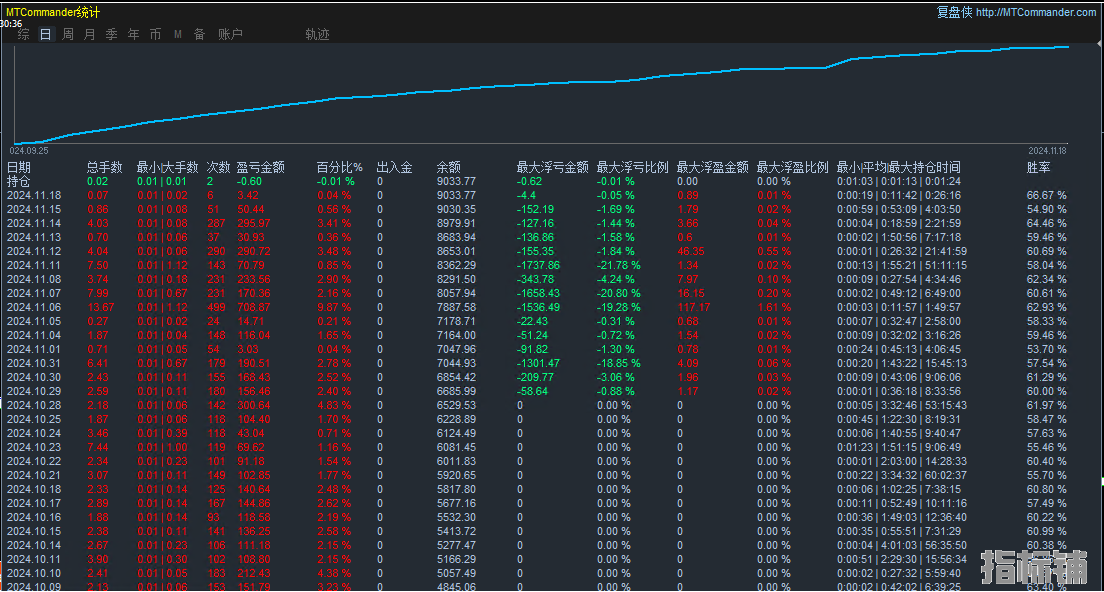
Task: Click the 出入金 column header
Action: [394, 168]
